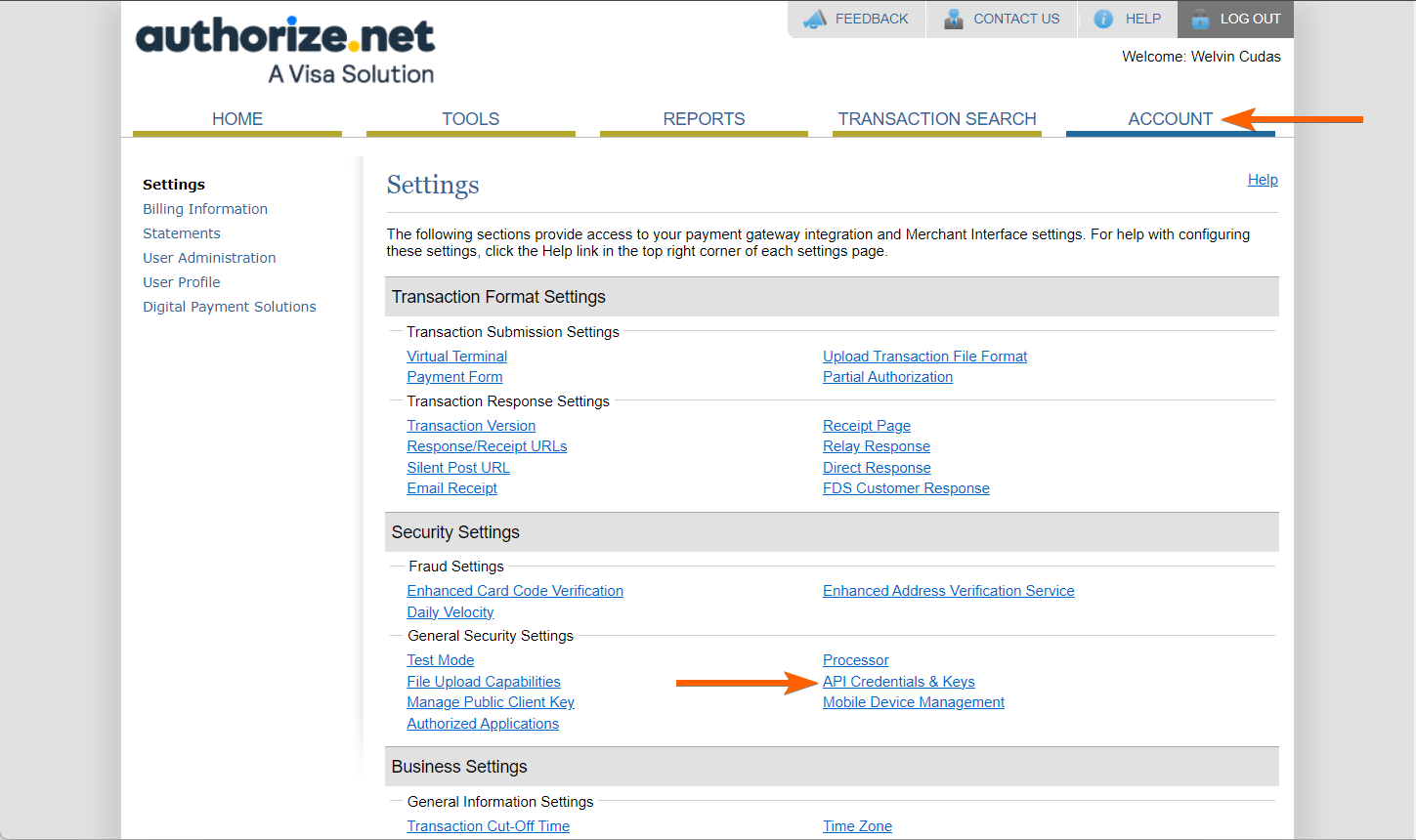
Task: Open Manage Public Client Key
Action: tap(491, 702)
